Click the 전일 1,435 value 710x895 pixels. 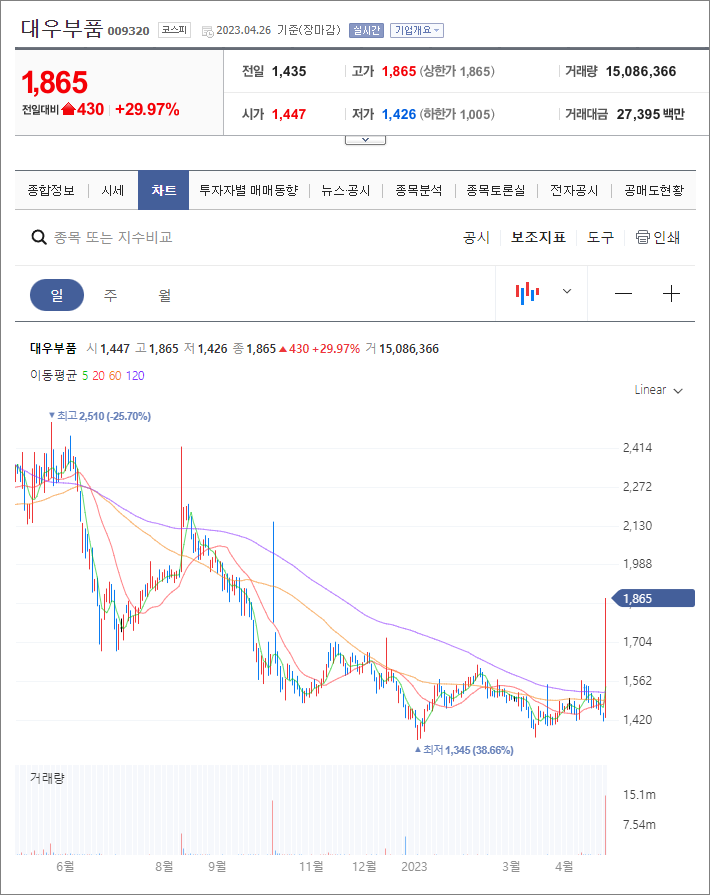[289, 71]
